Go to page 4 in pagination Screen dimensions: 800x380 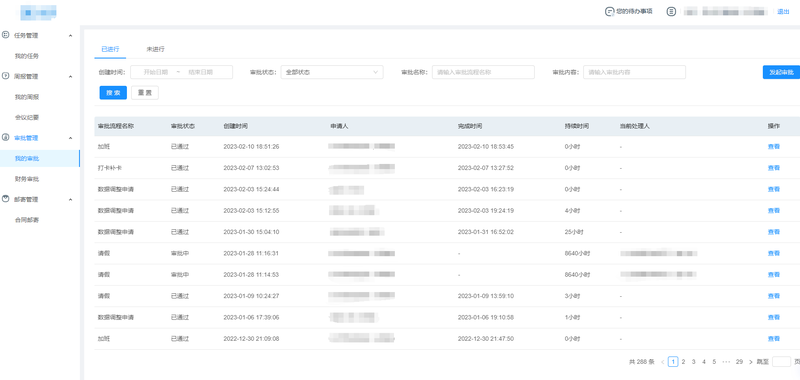point(704,362)
